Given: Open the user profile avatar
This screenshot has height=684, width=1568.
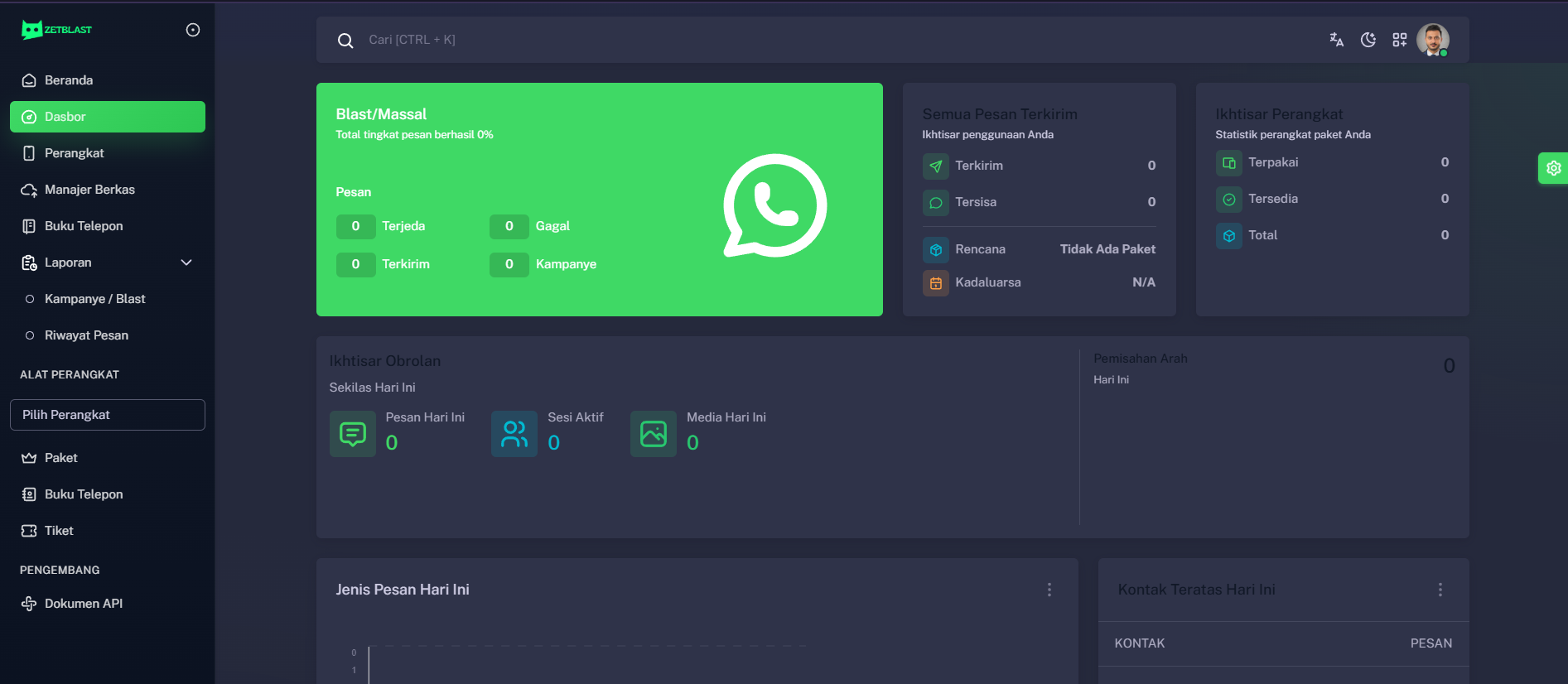Looking at the screenshot, I should click(1432, 40).
